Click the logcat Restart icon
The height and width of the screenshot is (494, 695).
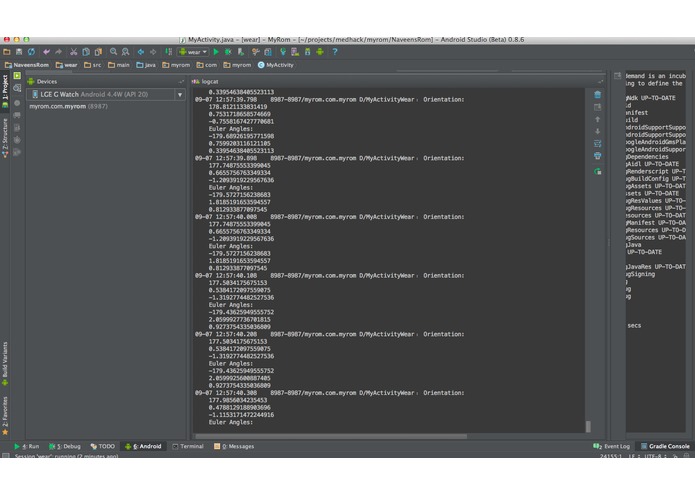pyautogui.click(x=597, y=171)
